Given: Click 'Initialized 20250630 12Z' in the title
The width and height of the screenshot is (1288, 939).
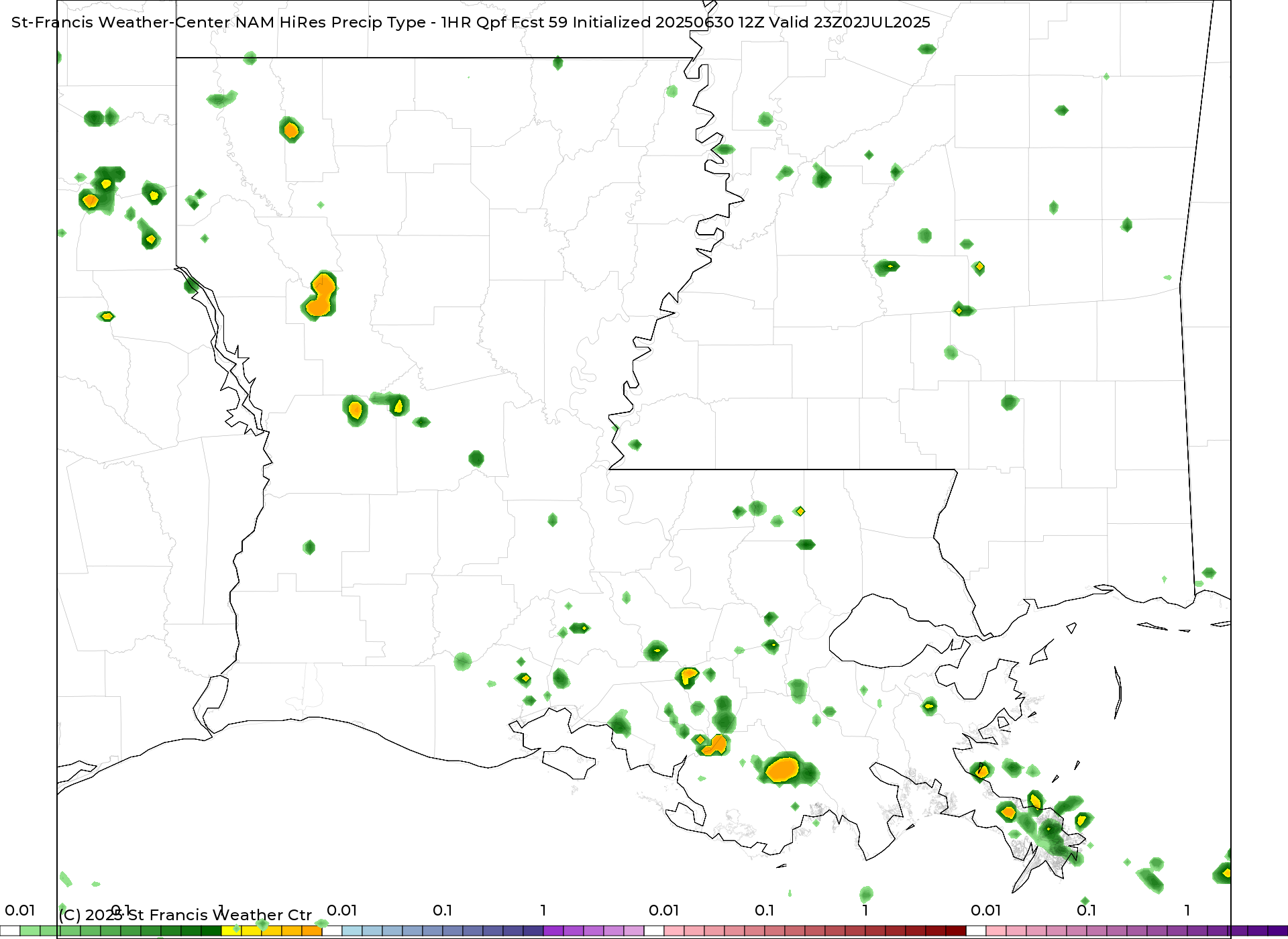Looking at the screenshot, I should (x=668, y=22).
